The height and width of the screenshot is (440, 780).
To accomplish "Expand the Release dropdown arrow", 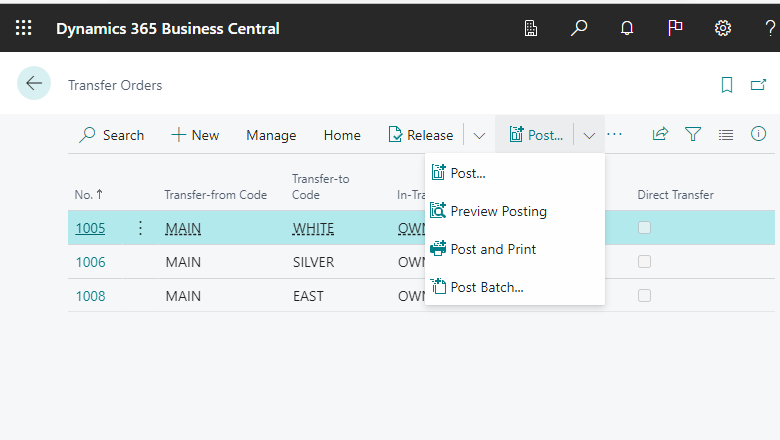I will 479,135.
